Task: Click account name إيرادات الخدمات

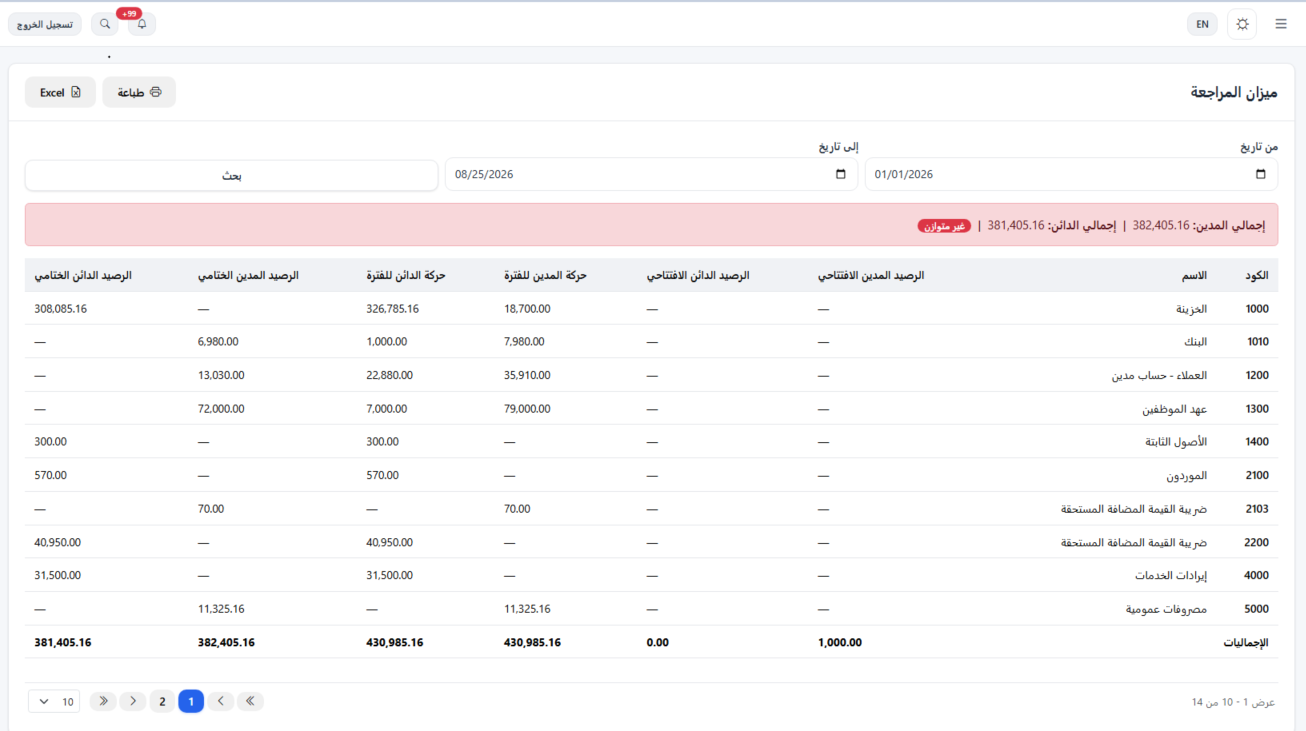Action: 1171,576
